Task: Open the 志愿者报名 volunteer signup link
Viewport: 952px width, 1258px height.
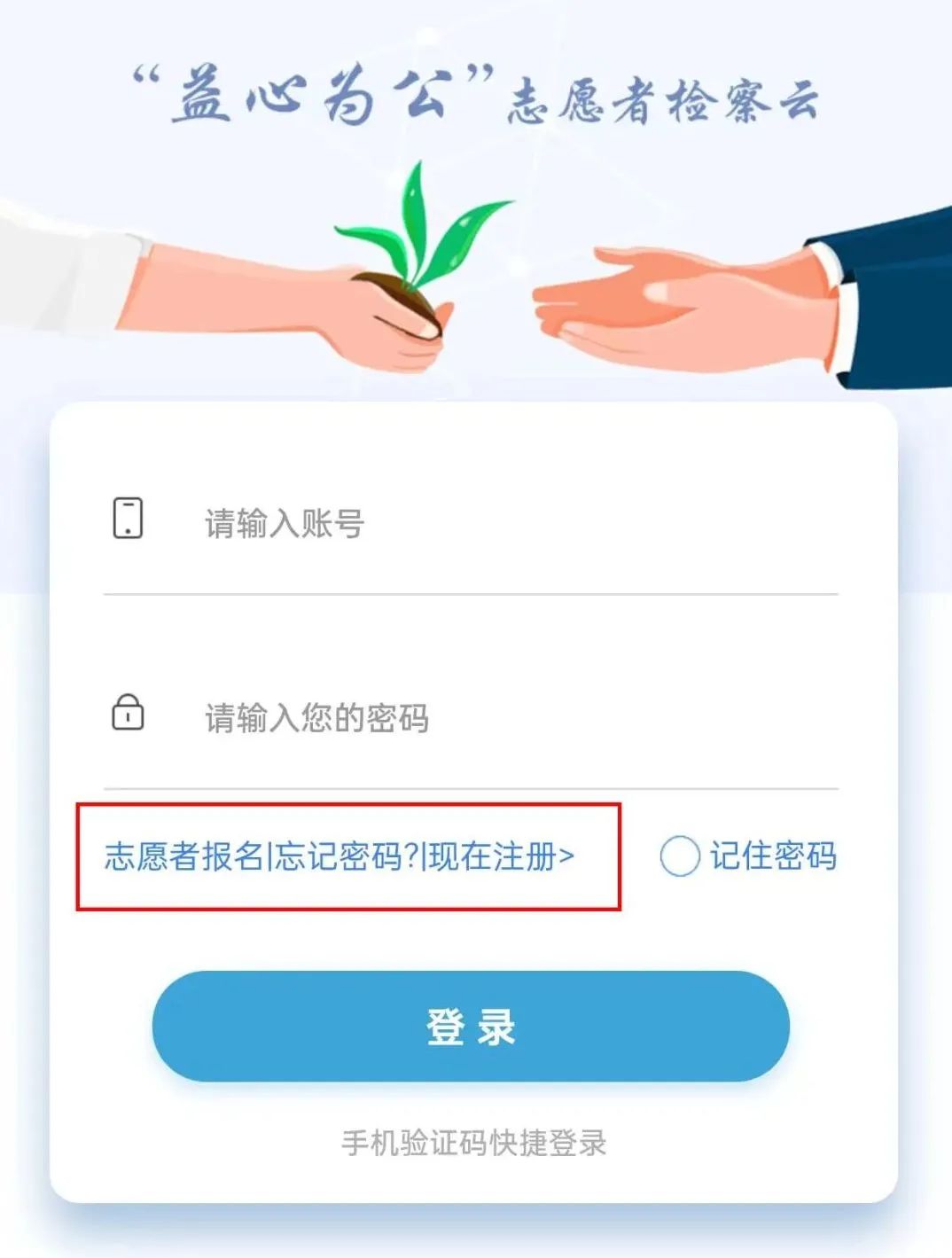Action: tap(184, 856)
